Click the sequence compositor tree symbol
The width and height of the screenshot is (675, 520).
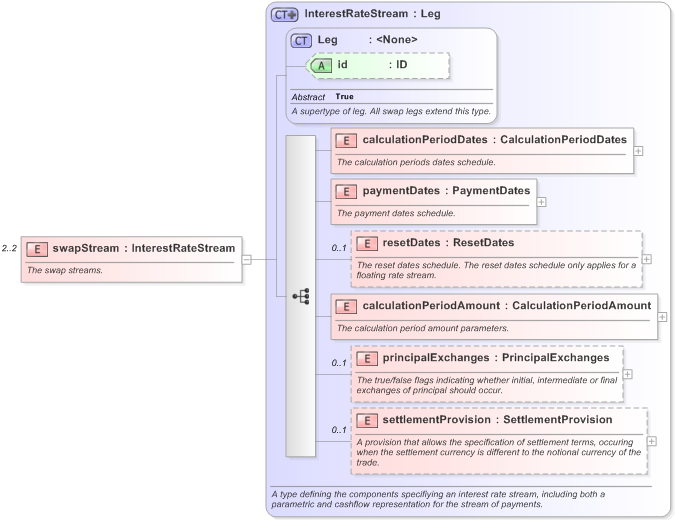pos(301,296)
